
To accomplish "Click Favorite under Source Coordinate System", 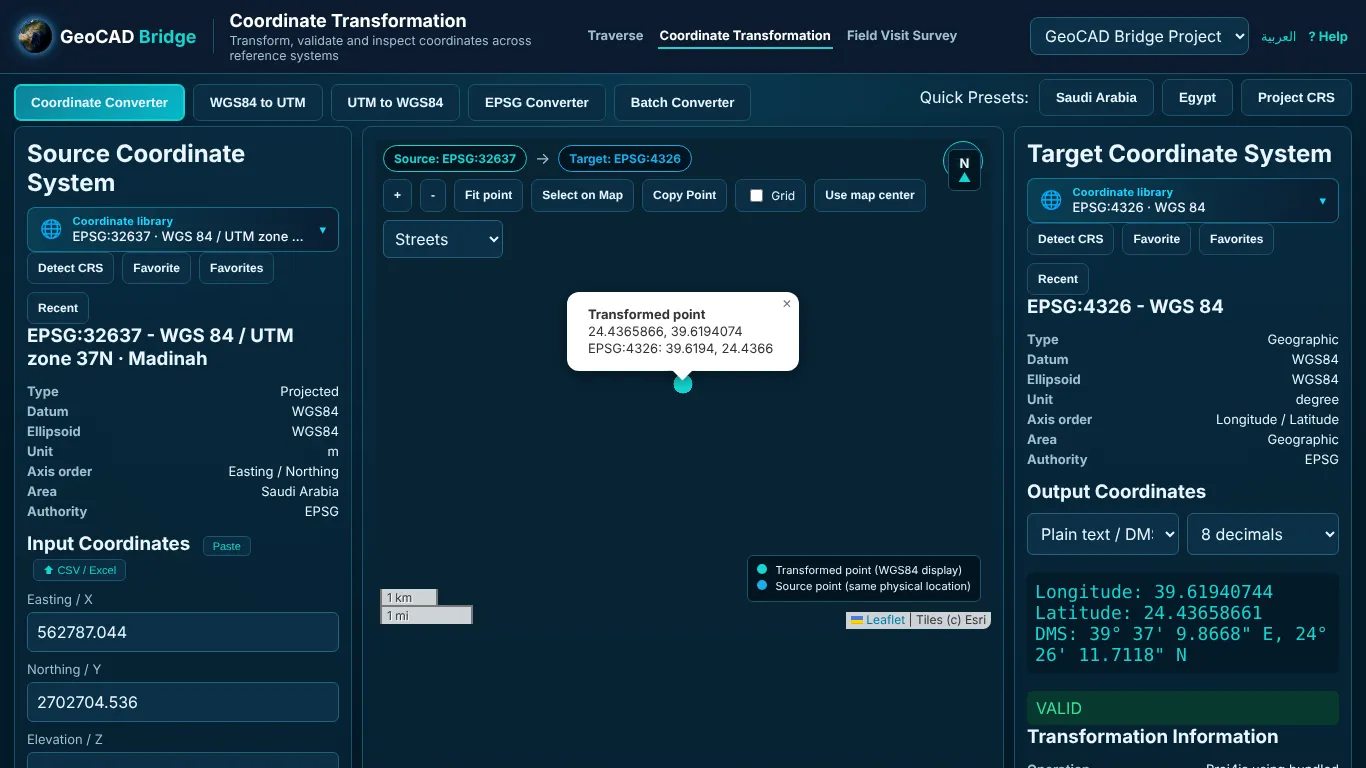I will pyautogui.click(x=157, y=268).
